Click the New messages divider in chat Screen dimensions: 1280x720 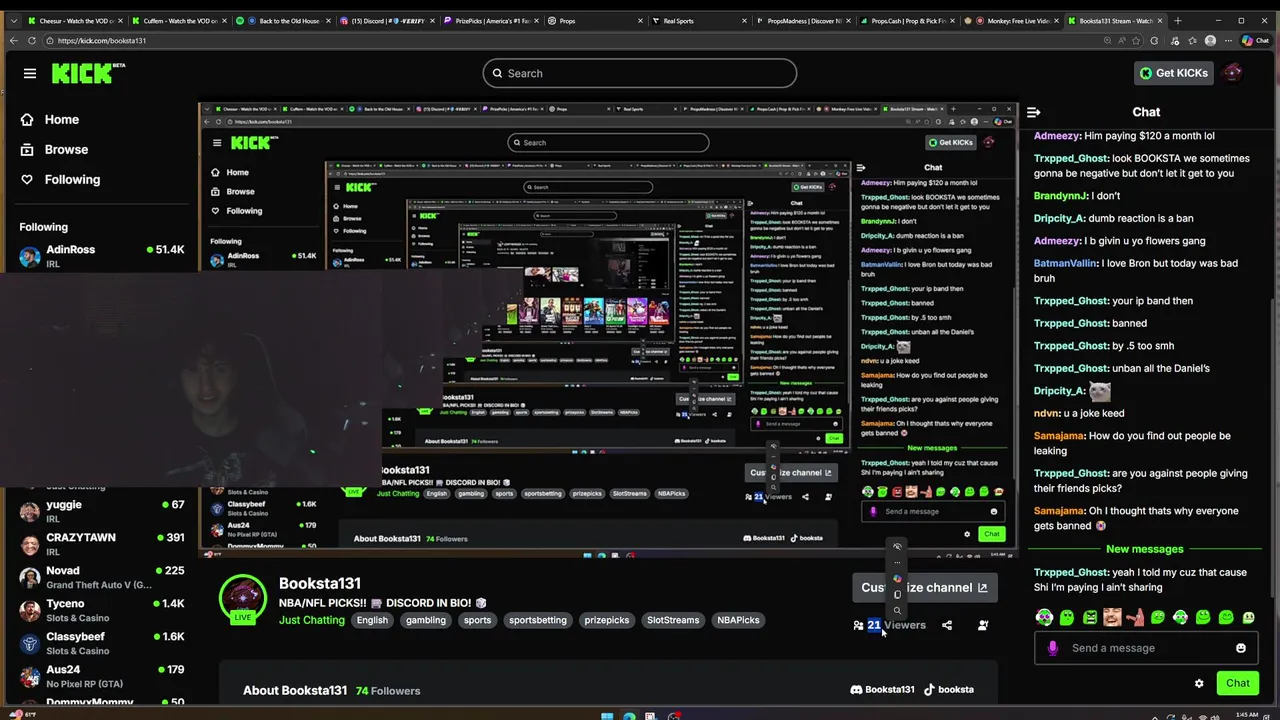[1144, 549]
